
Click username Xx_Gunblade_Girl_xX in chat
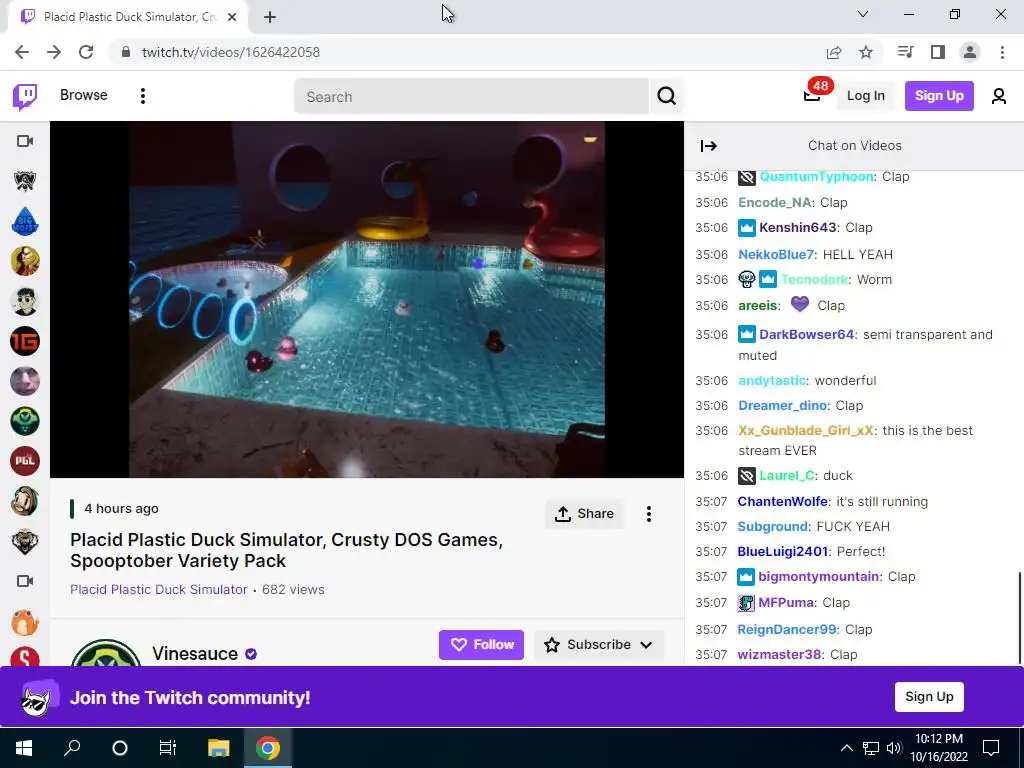[805, 430]
